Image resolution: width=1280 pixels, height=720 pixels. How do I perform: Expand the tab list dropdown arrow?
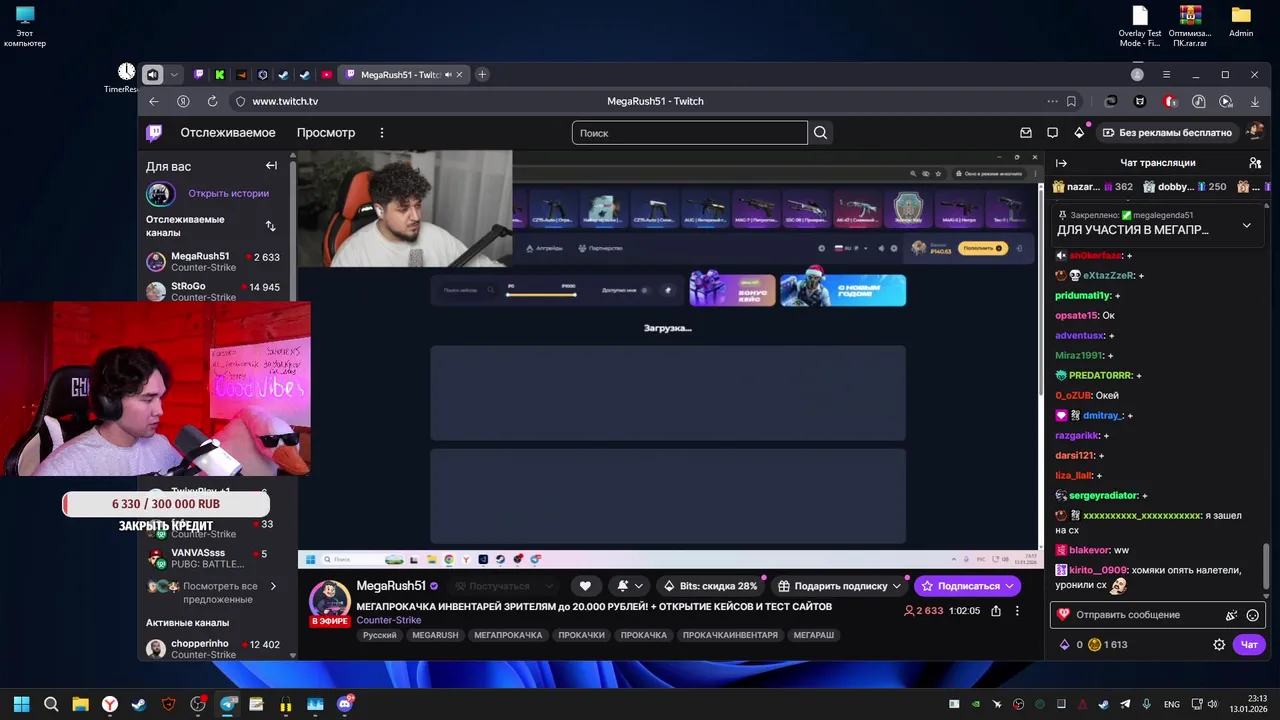coord(174,75)
